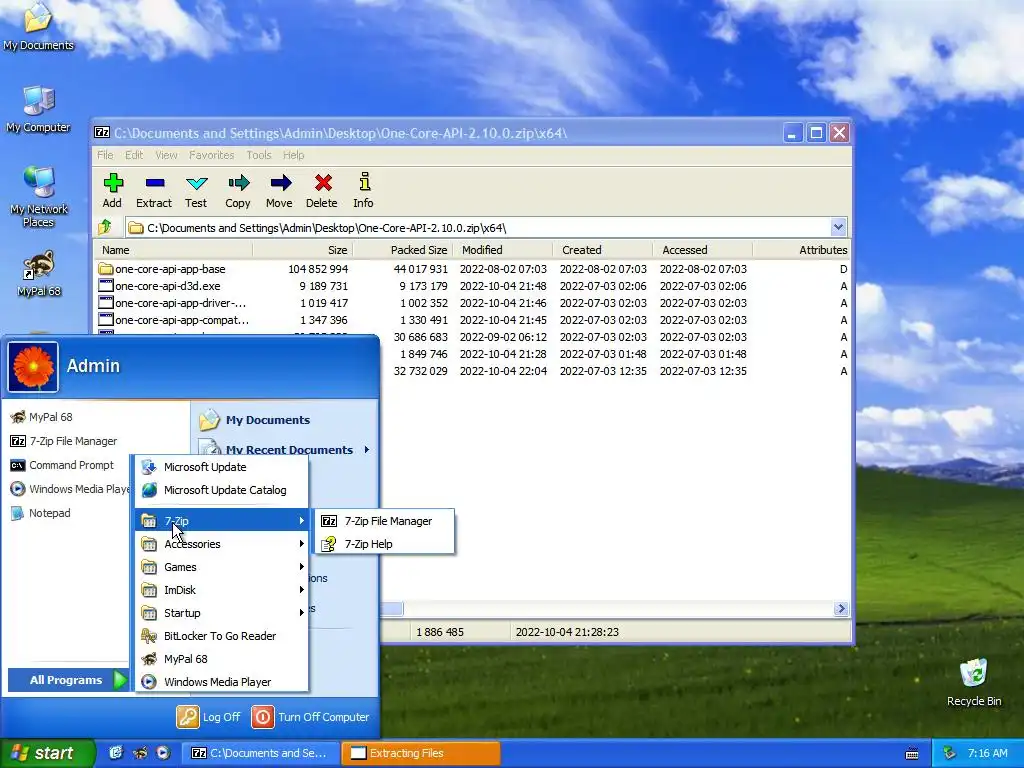Expand the Startup programs folder

[221, 613]
